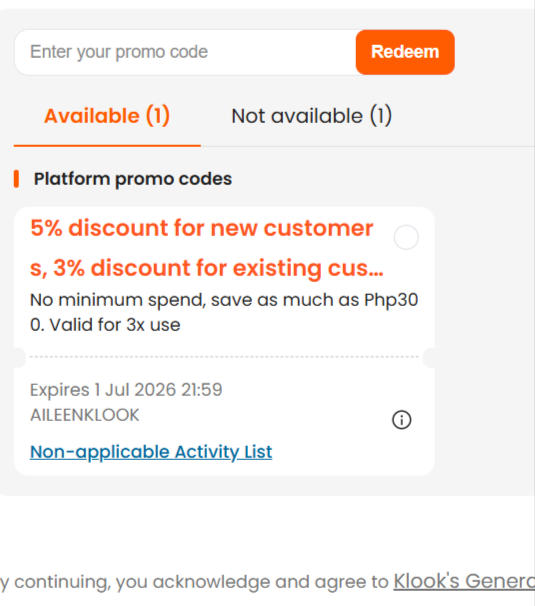535x606 pixels.
Task: Focus the 'Enter your promo code' field
Action: pos(186,52)
